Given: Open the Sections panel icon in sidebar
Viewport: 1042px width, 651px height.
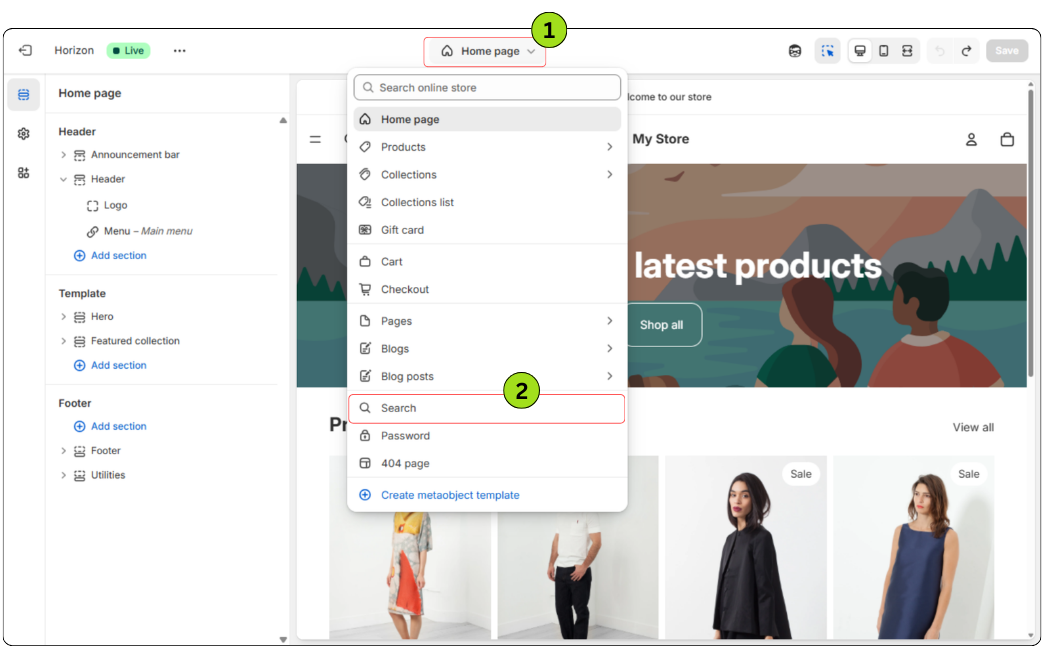Looking at the screenshot, I should [23, 94].
